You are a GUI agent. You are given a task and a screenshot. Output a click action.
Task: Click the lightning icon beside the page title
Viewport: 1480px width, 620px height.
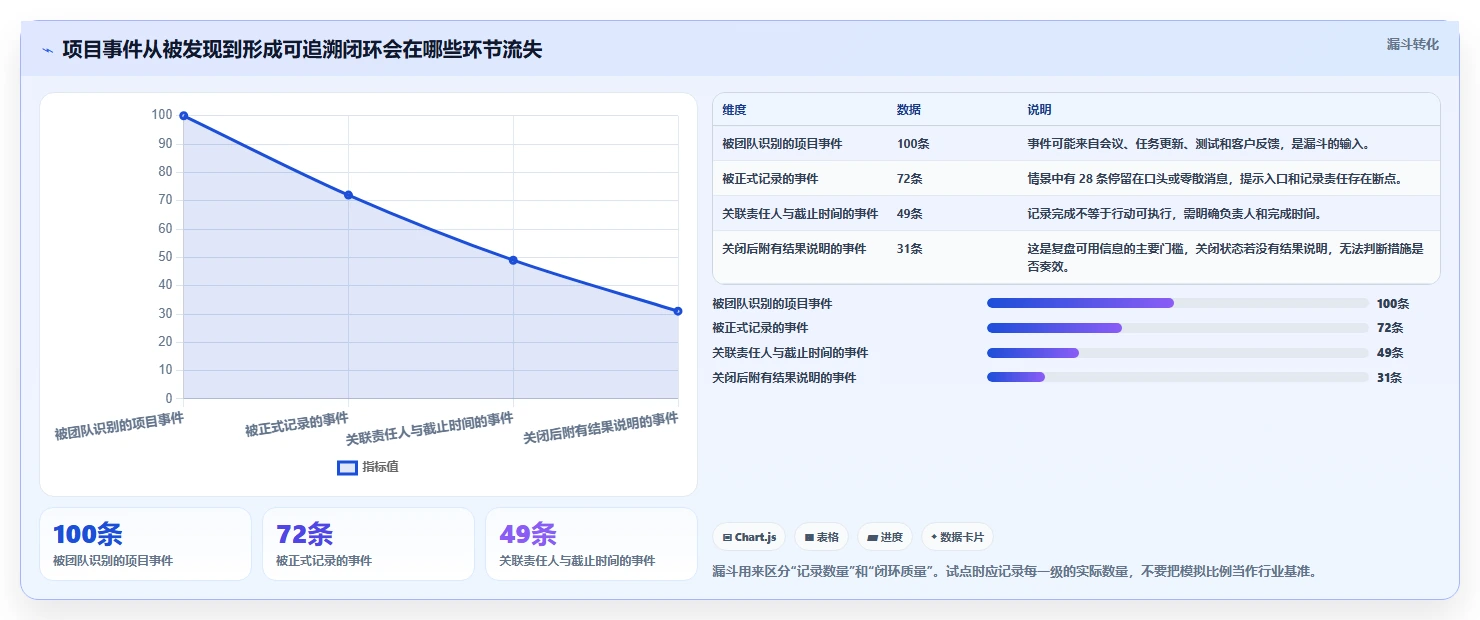(47, 50)
